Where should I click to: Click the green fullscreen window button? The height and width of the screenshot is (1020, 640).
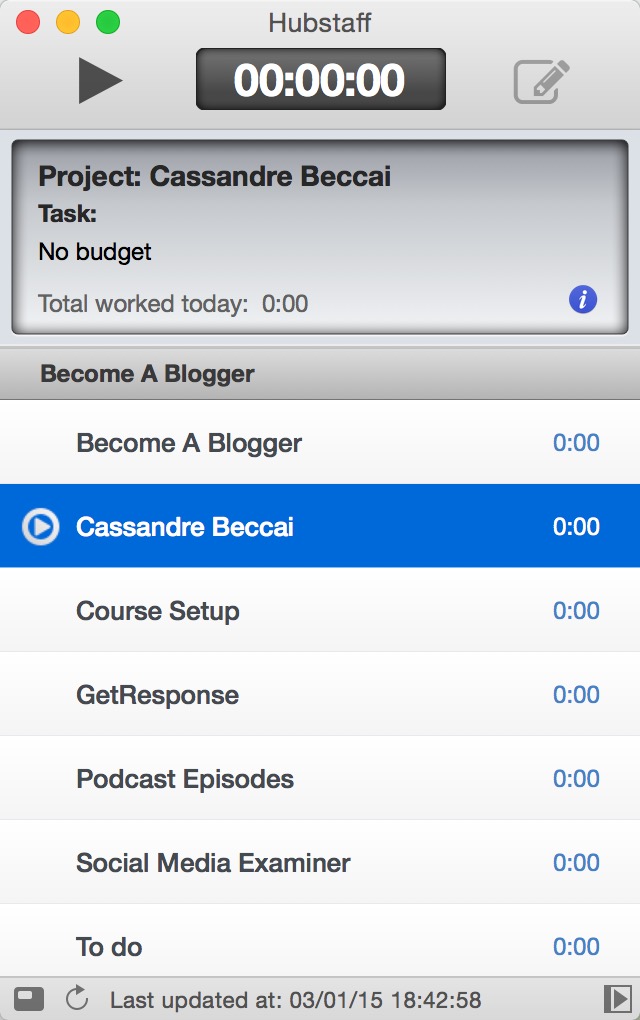108,22
